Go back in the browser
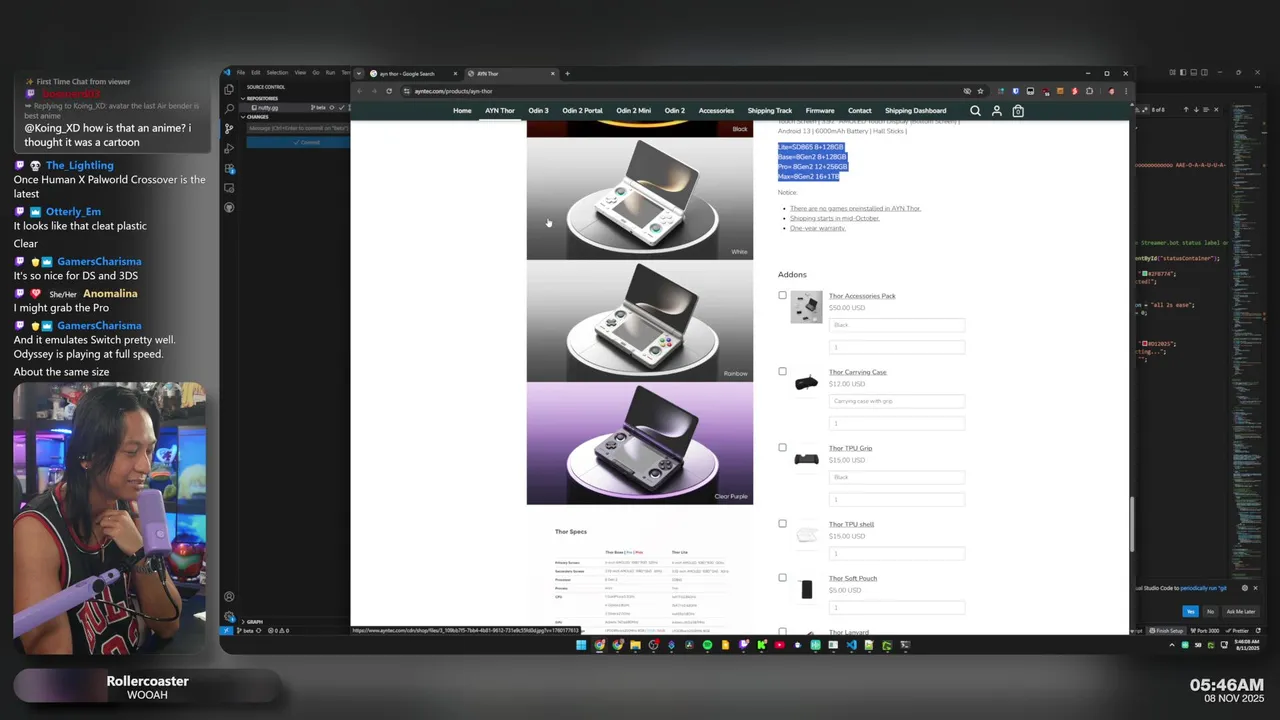The height and width of the screenshot is (720, 1280). tap(360, 91)
